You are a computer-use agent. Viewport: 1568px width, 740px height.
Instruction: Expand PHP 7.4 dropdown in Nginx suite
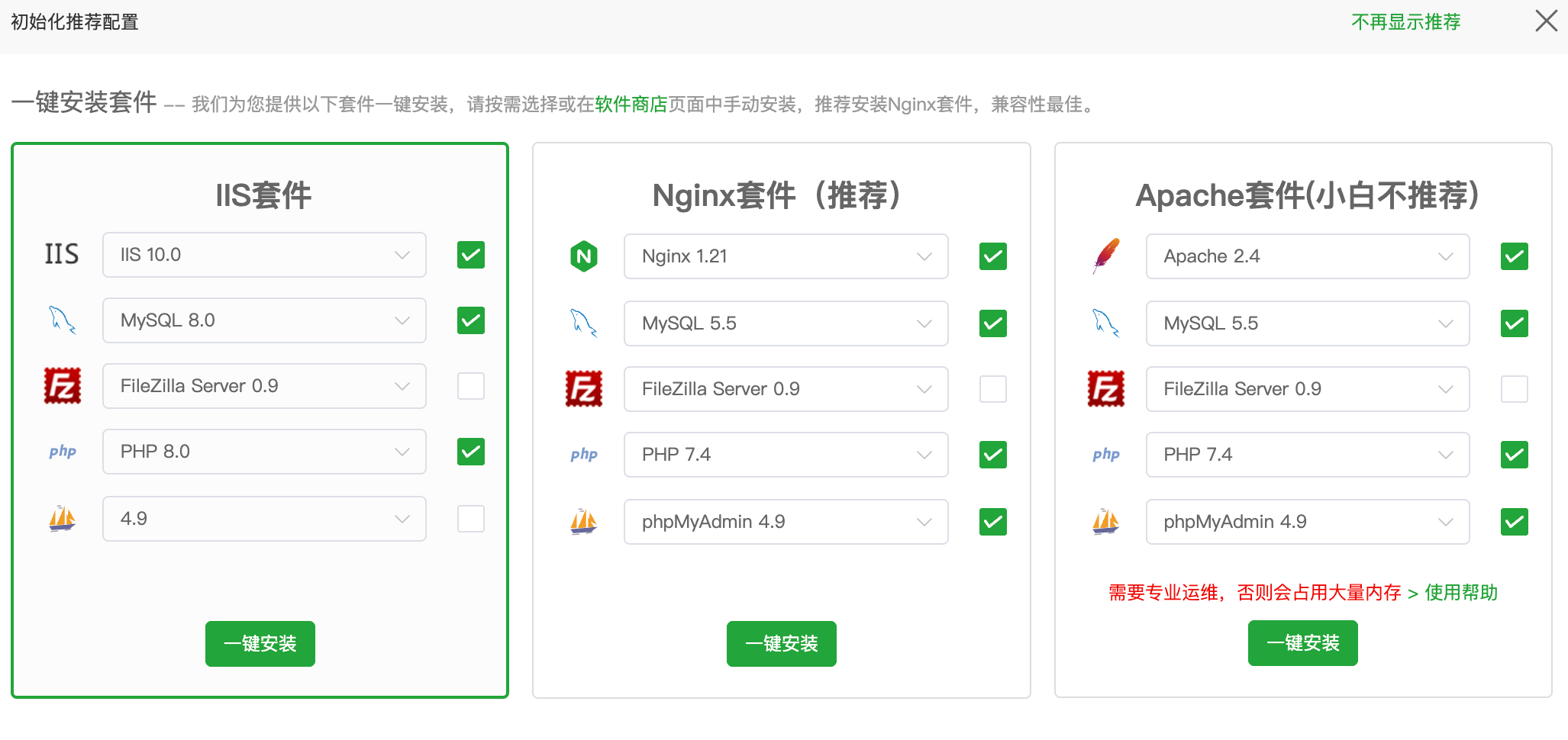point(786,455)
